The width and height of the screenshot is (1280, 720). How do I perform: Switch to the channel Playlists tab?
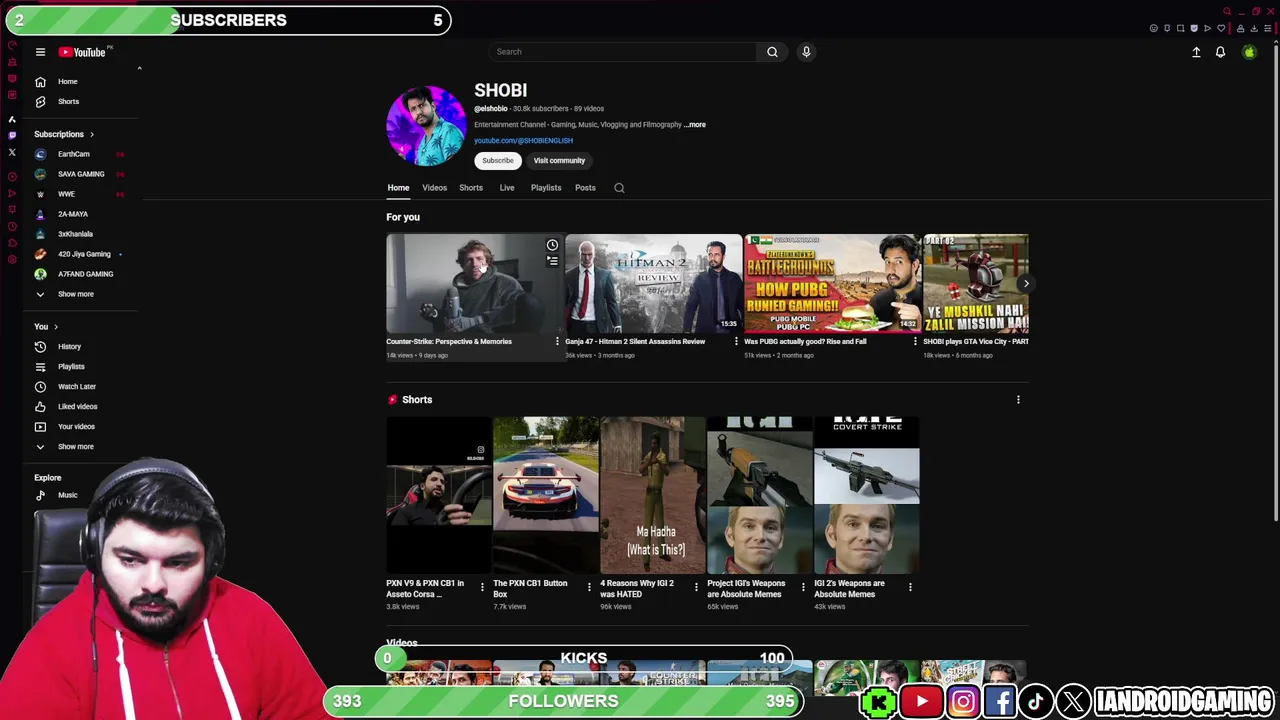click(x=546, y=188)
